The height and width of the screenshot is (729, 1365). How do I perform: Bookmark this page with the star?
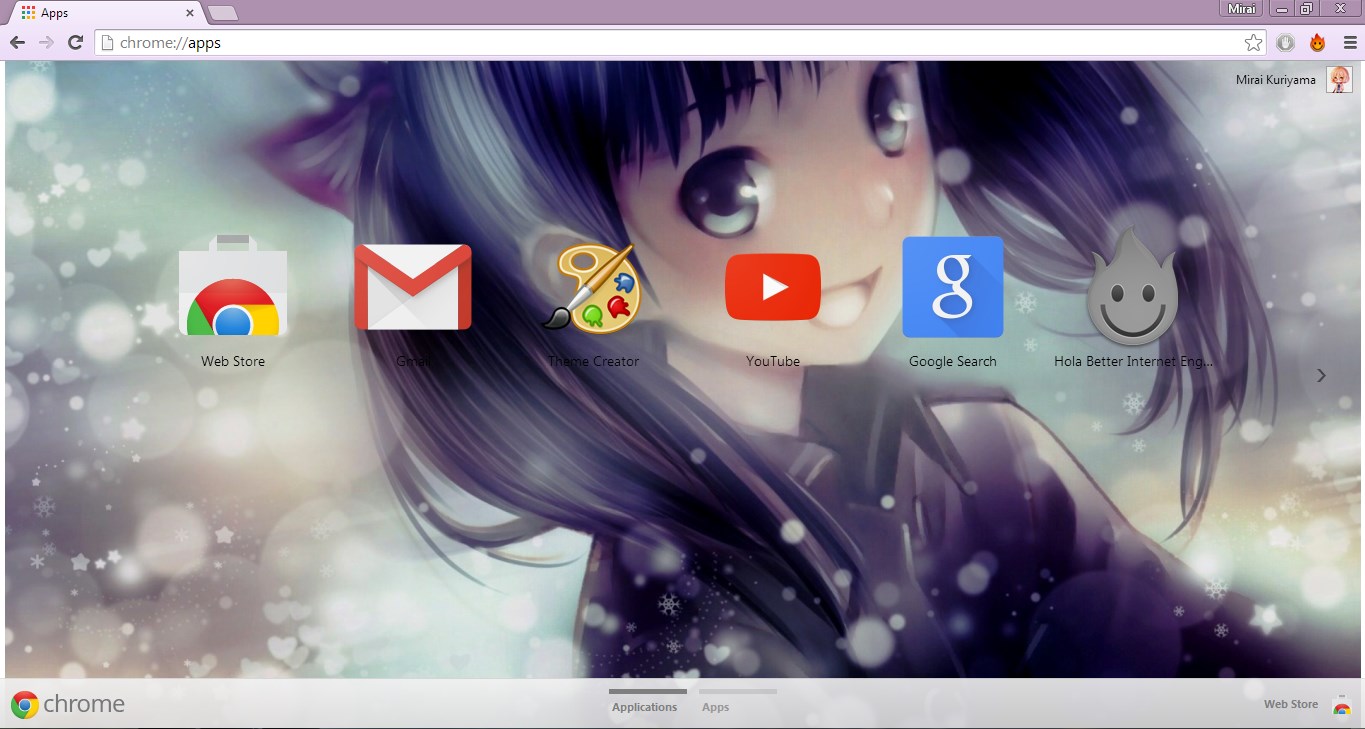[1253, 43]
